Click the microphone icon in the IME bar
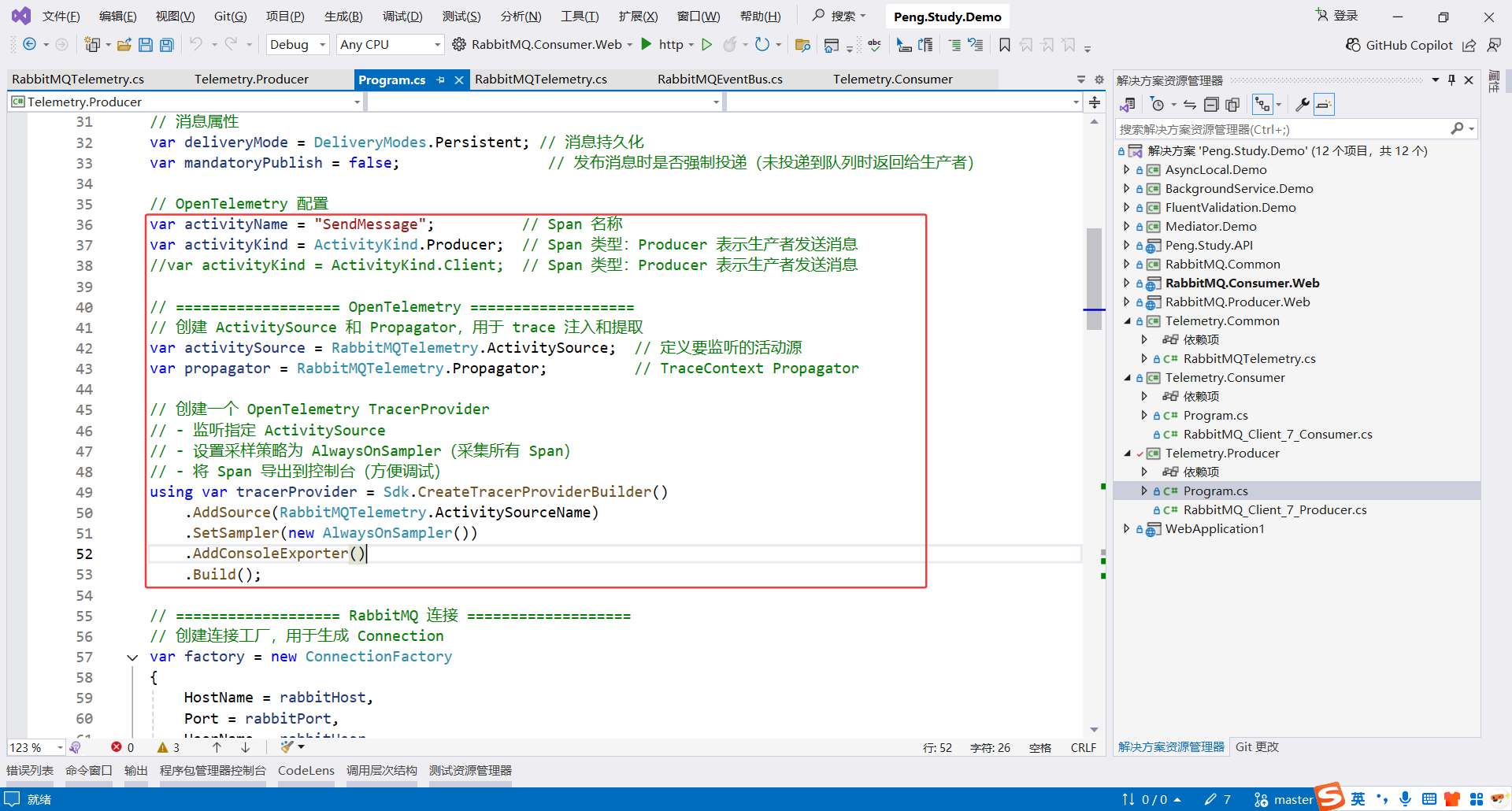The height and width of the screenshot is (811, 1512). click(1405, 799)
